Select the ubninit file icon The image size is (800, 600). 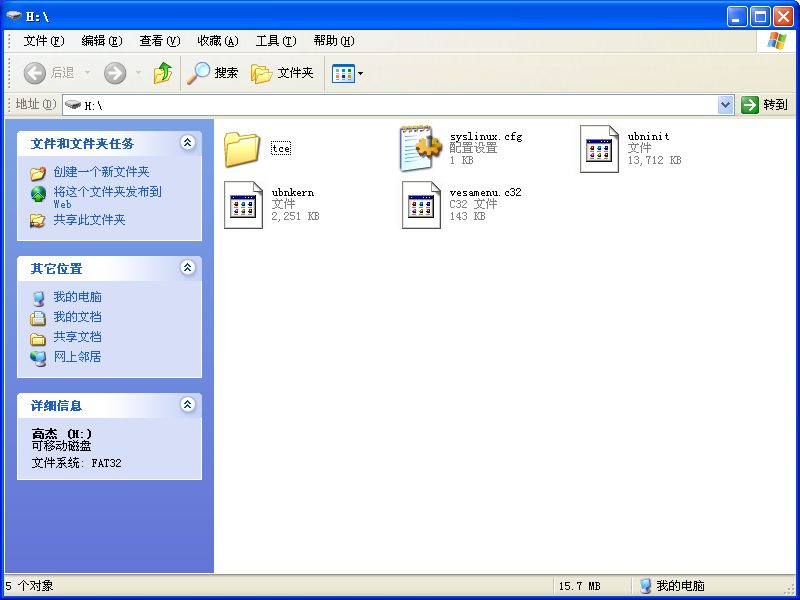tap(600, 148)
